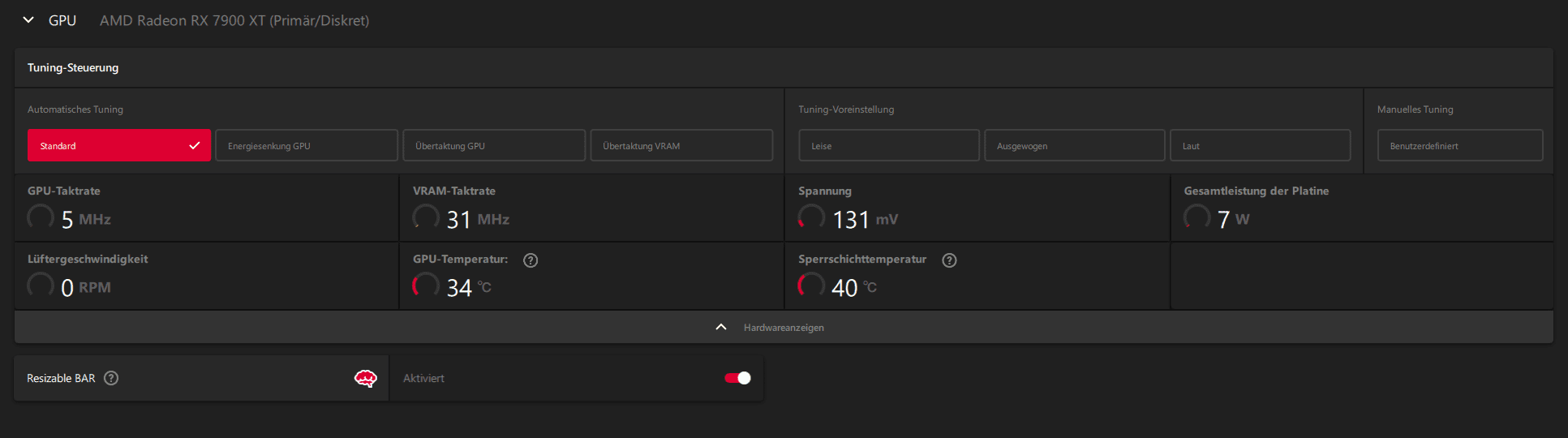Click the red brain icon beside Resizable BAR

366,378
